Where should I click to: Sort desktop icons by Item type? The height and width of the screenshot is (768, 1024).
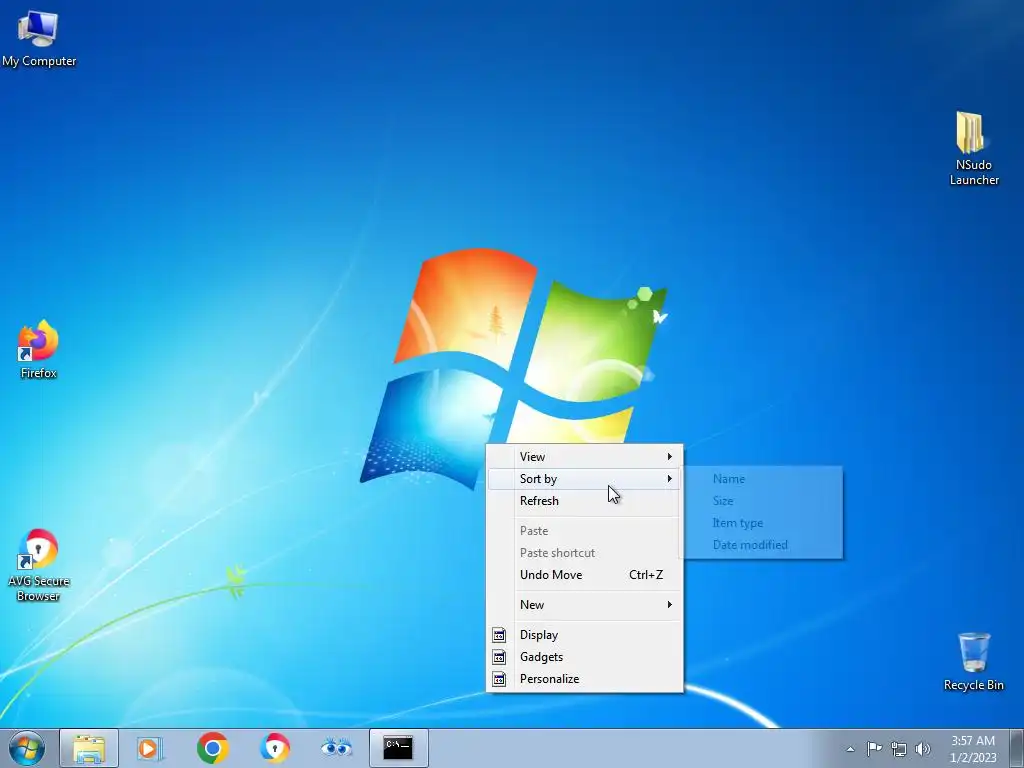tap(763, 523)
